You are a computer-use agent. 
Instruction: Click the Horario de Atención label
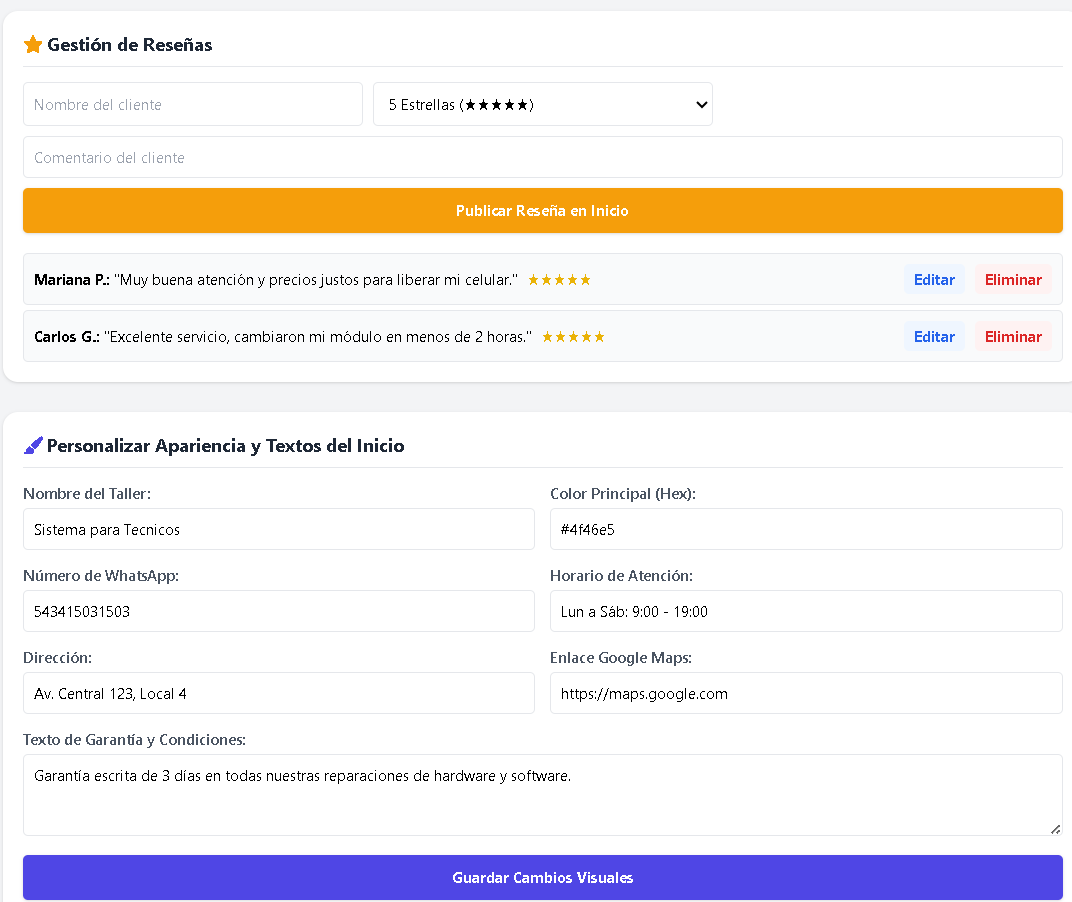[621, 576]
